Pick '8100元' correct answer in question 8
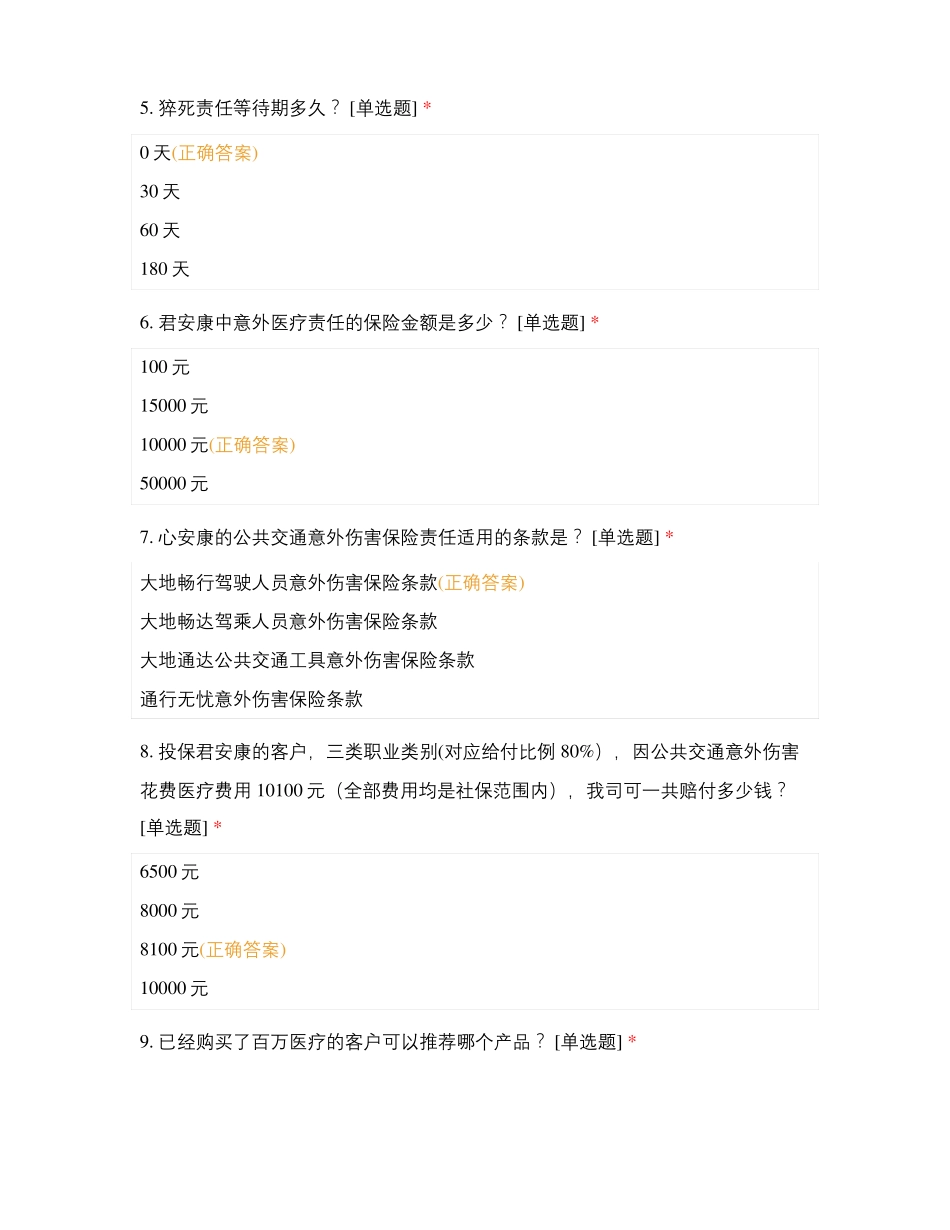 [x=170, y=951]
